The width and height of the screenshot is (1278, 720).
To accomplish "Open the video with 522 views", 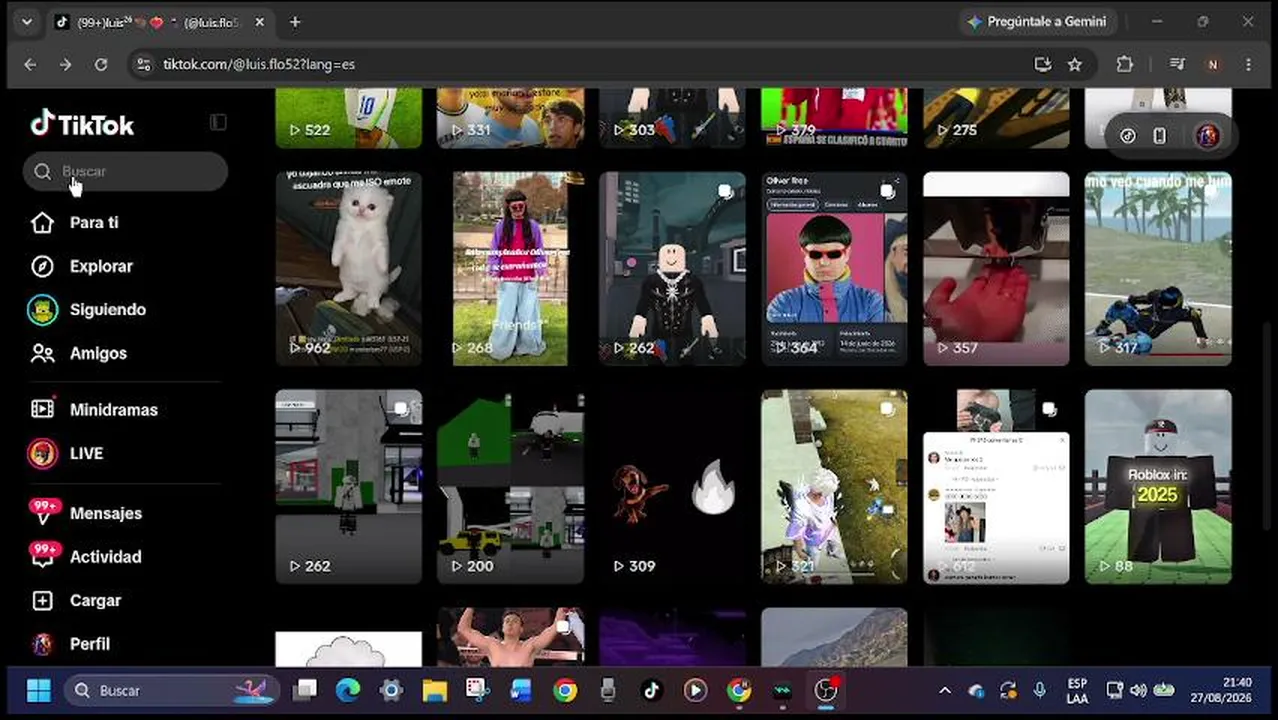I will (x=348, y=118).
